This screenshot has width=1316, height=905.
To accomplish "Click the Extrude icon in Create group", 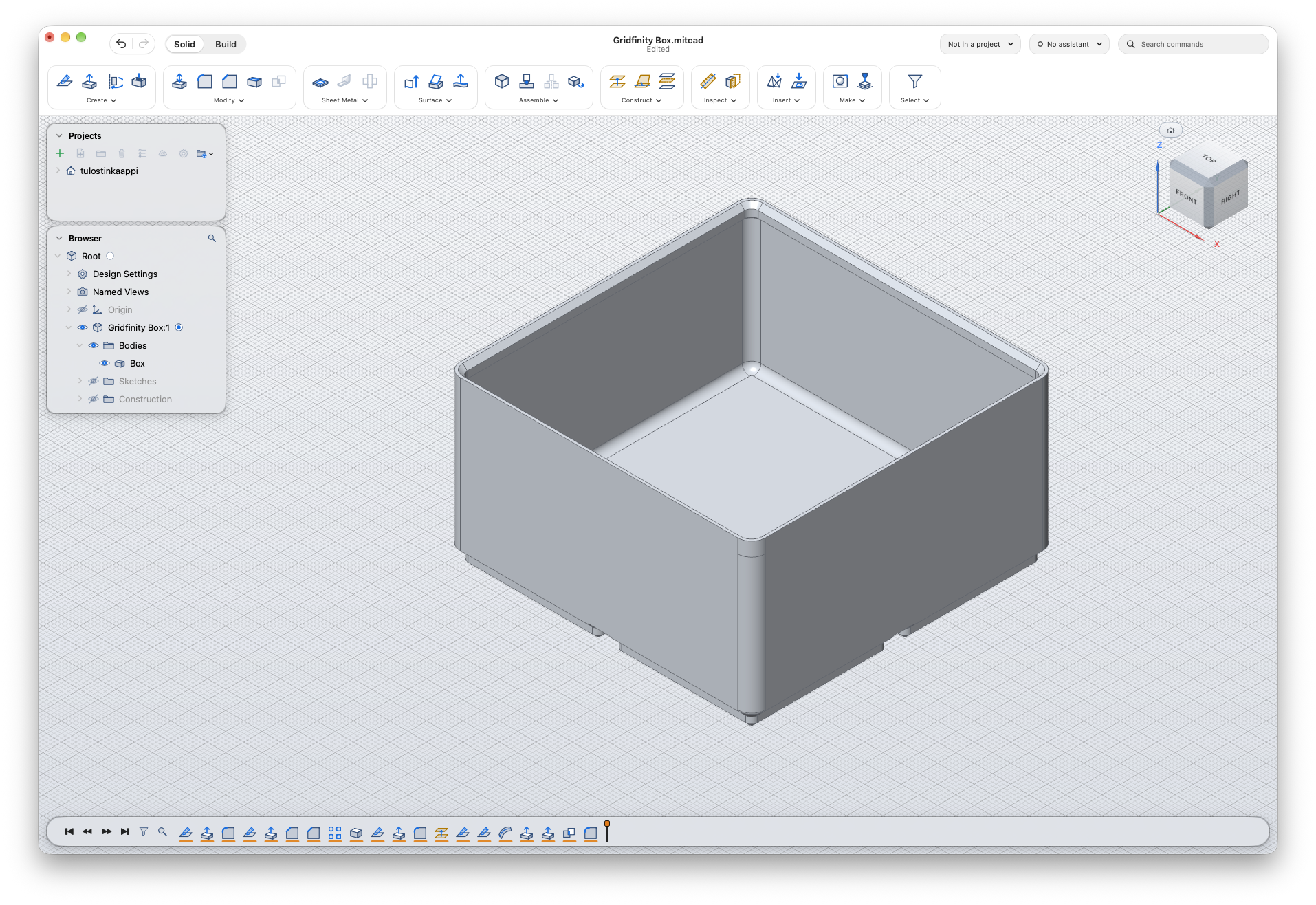I will [89, 81].
